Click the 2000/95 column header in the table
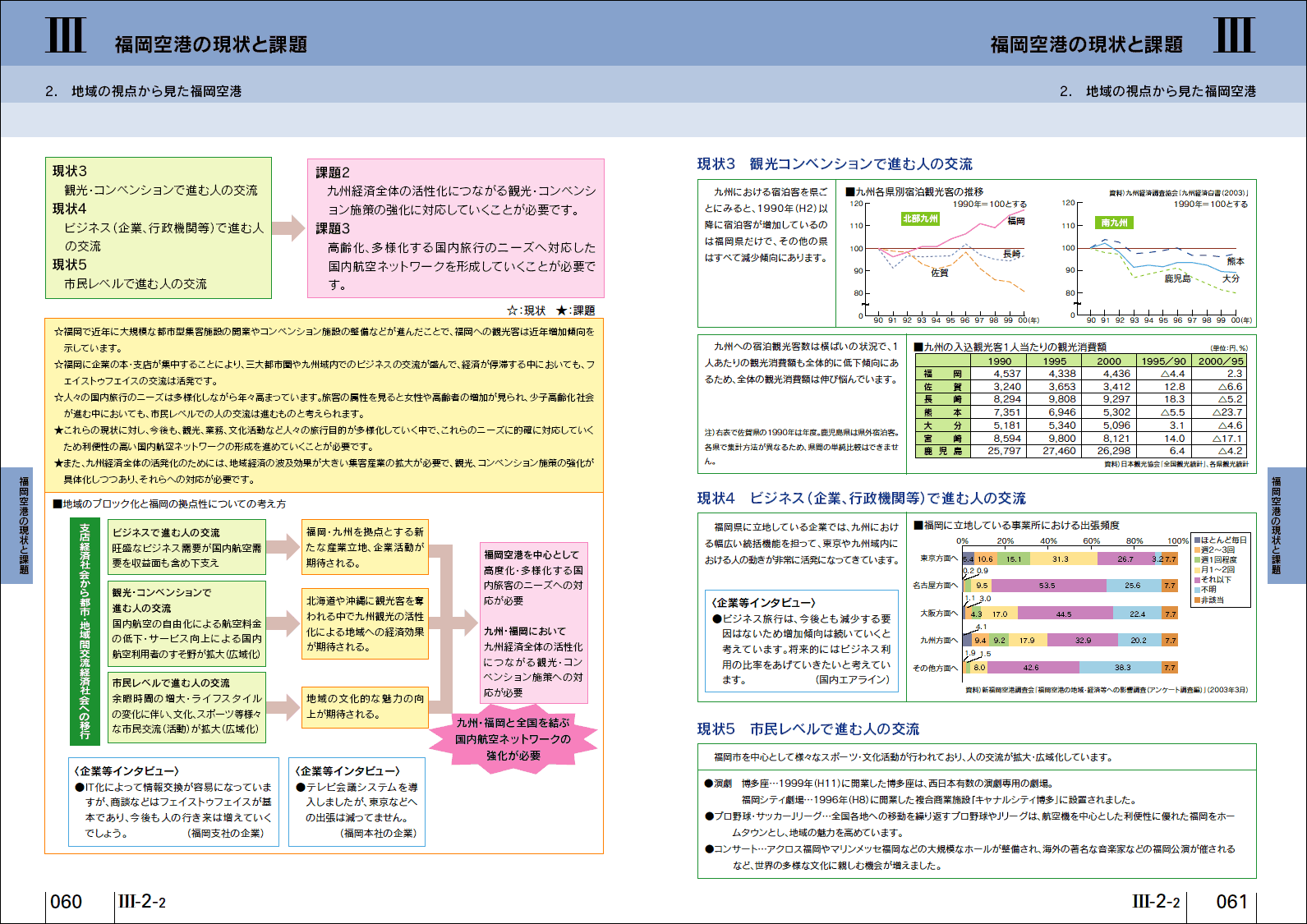The width and height of the screenshot is (1307, 924). (1219, 361)
